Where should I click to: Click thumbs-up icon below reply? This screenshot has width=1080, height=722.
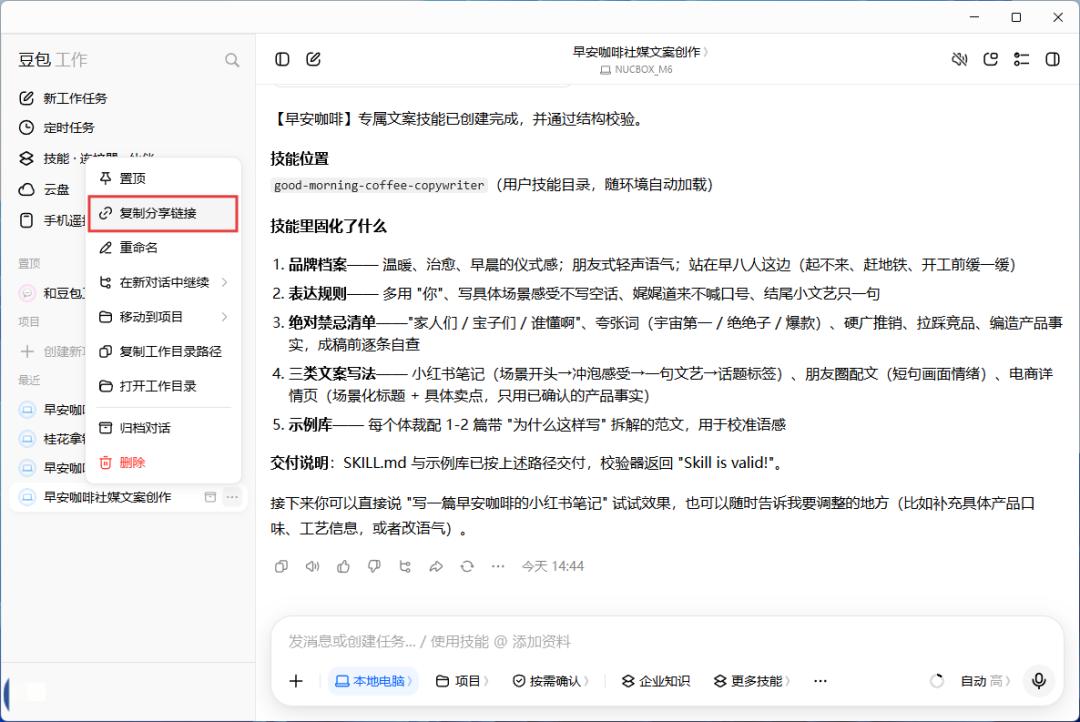coord(343,566)
